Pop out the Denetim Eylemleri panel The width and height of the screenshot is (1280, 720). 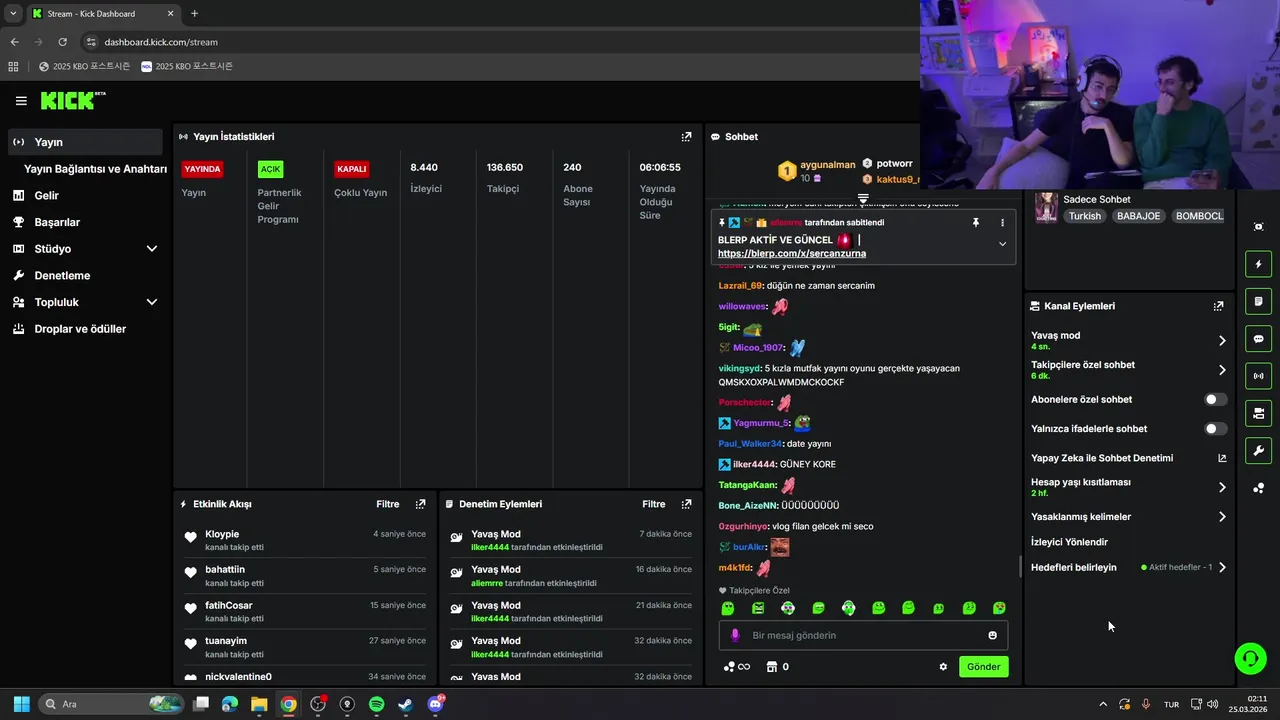(x=686, y=504)
